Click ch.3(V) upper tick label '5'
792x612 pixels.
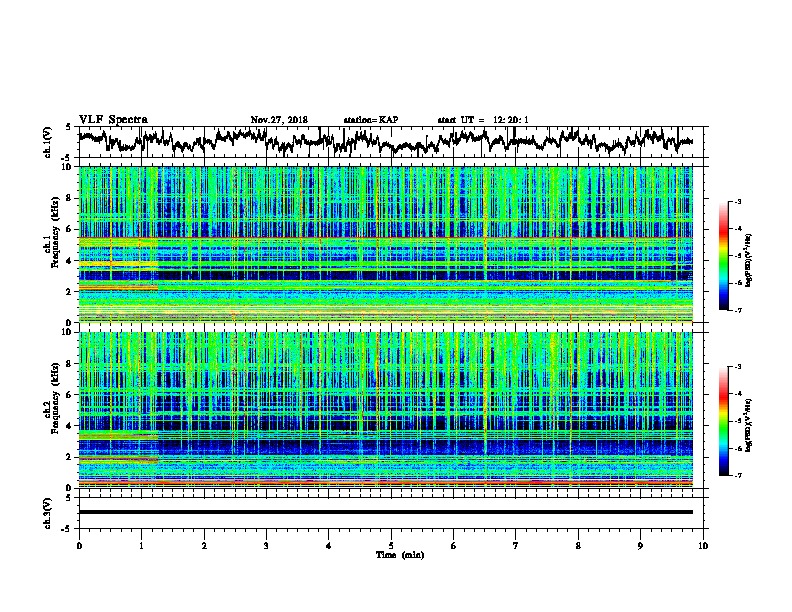[x=69, y=498]
